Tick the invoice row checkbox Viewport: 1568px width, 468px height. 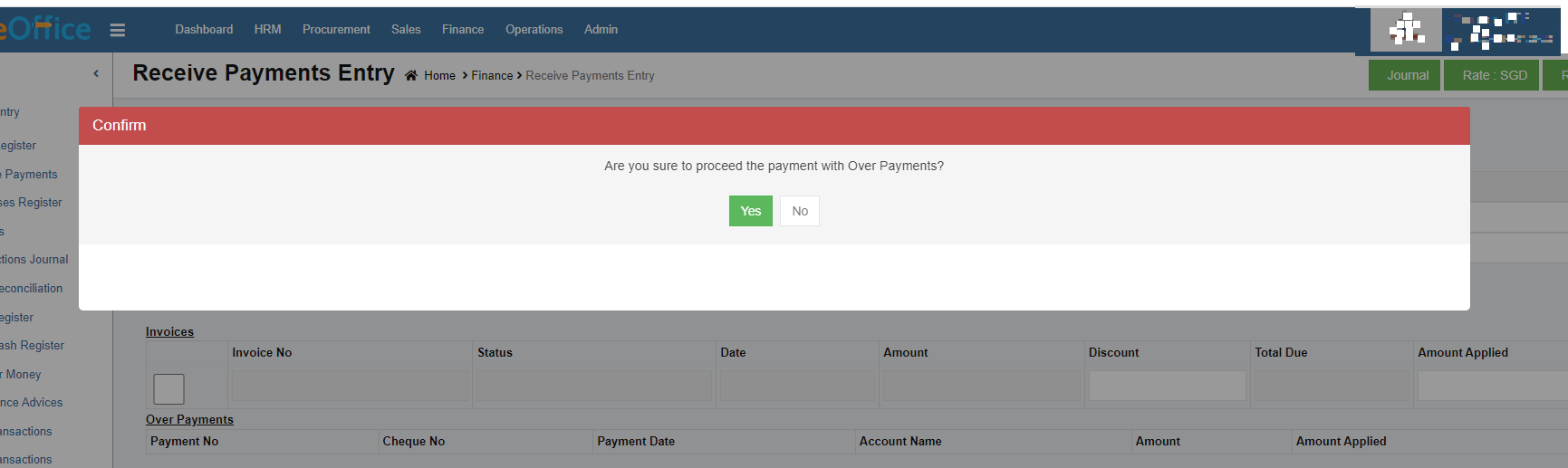(168, 389)
